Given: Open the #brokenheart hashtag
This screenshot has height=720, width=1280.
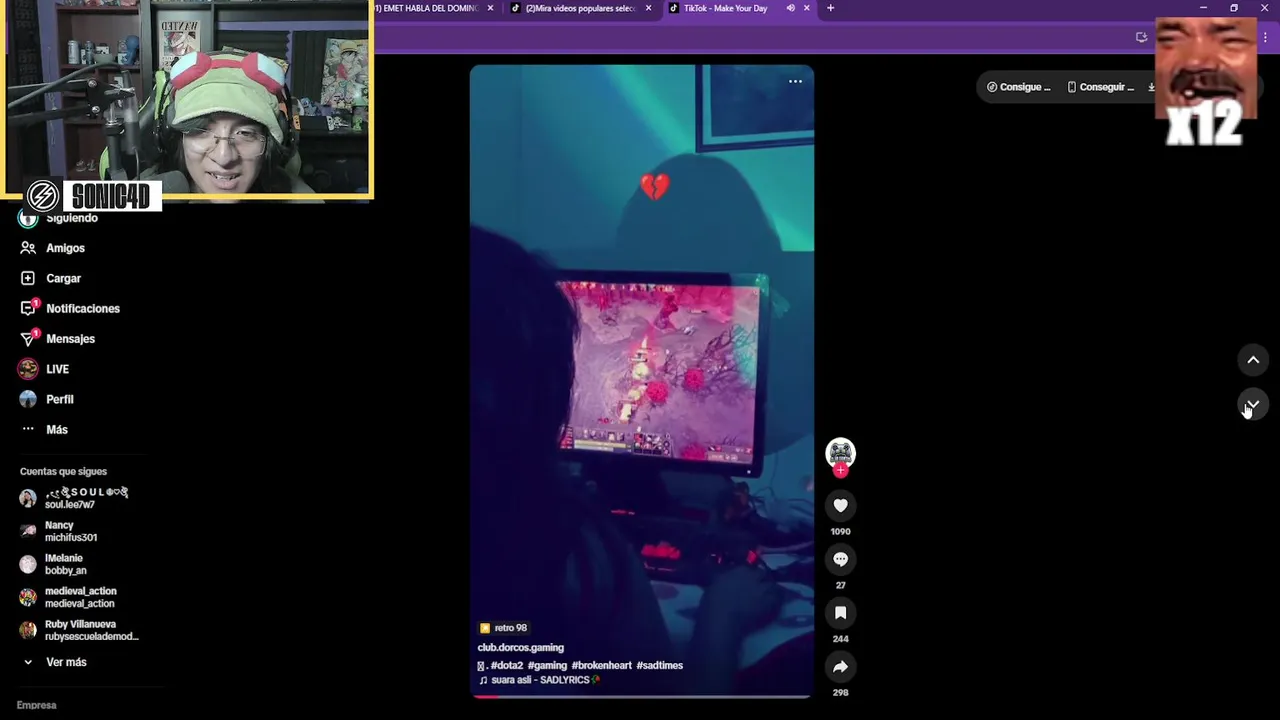Looking at the screenshot, I should (x=602, y=665).
